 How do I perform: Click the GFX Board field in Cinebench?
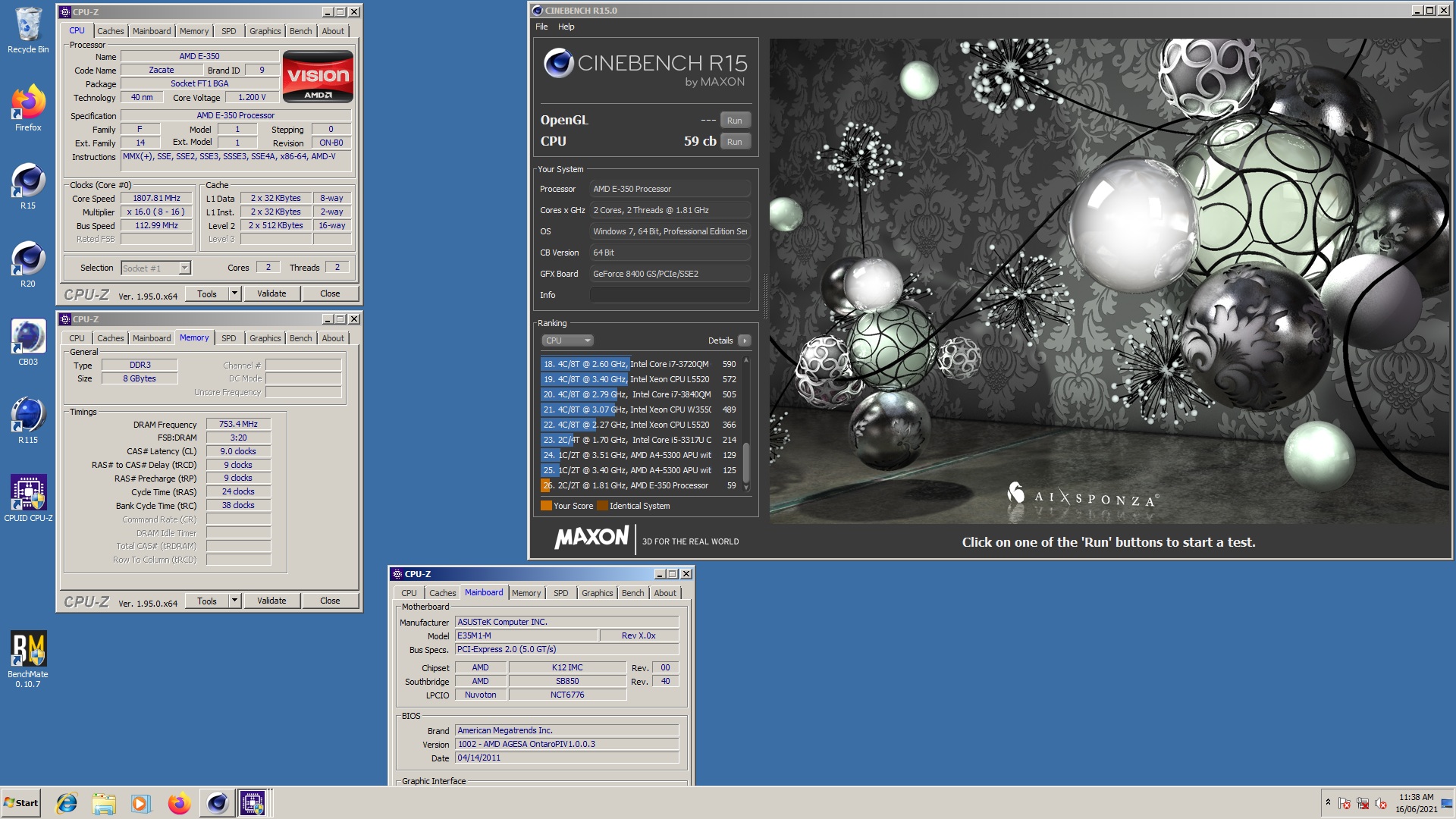[670, 274]
